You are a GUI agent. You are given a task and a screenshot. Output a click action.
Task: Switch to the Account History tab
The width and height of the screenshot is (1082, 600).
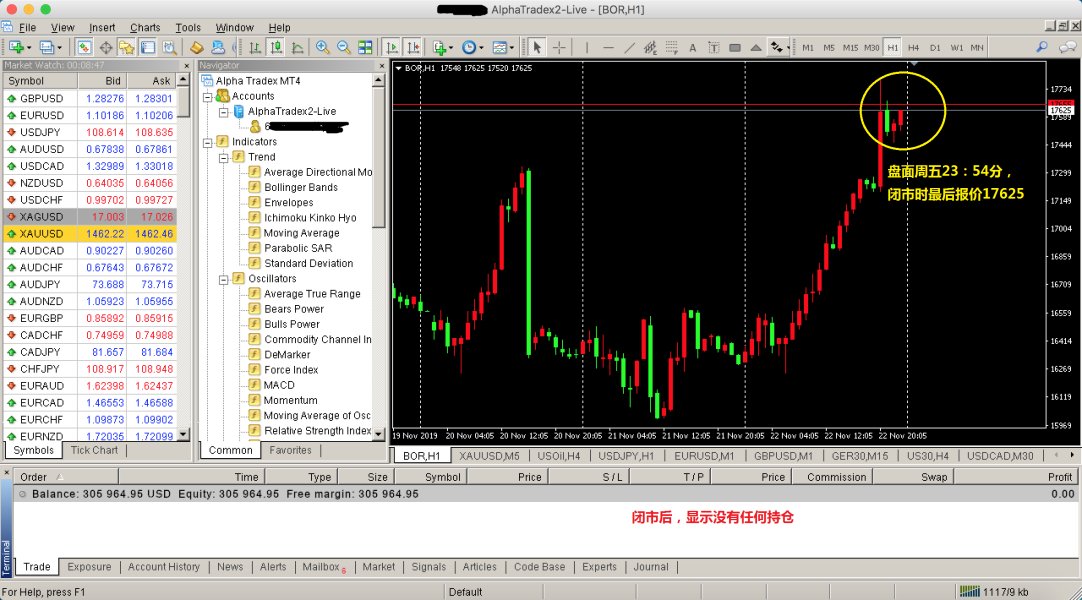click(163, 567)
